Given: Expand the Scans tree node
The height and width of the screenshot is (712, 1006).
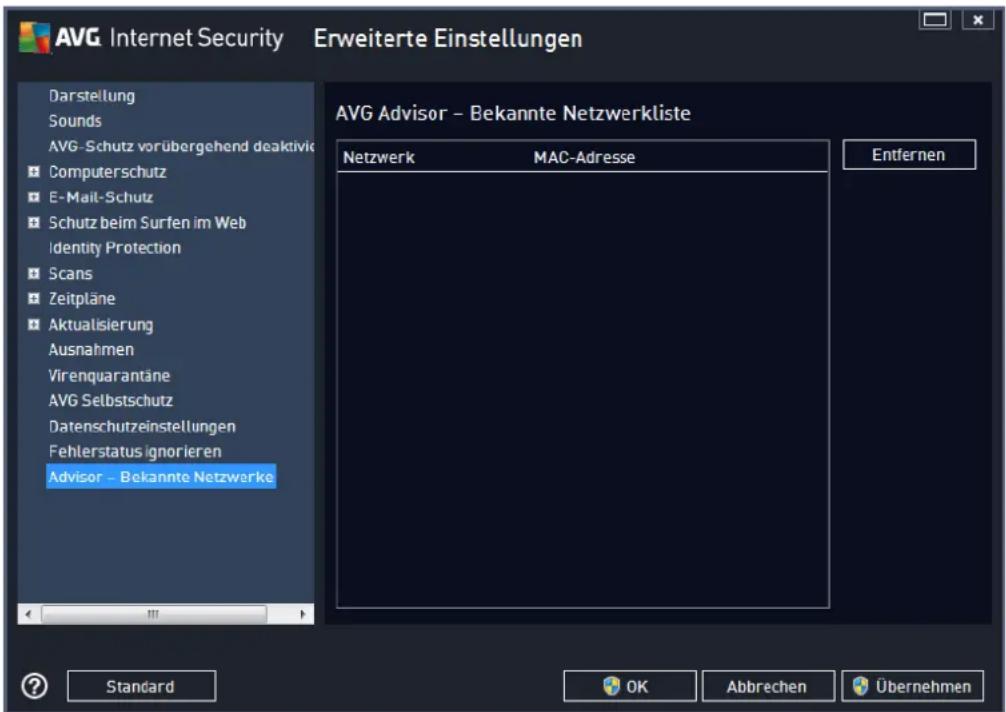Looking at the screenshot, I should click(x=34, y=273).
